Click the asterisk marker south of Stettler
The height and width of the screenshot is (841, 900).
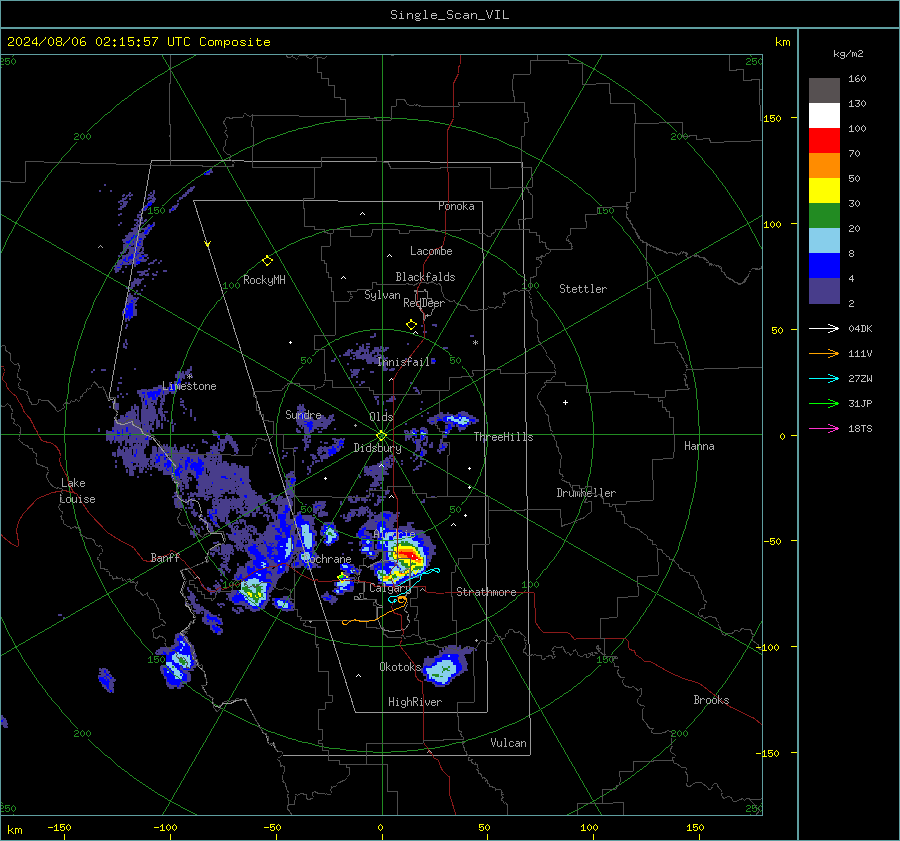click(475, 343)
